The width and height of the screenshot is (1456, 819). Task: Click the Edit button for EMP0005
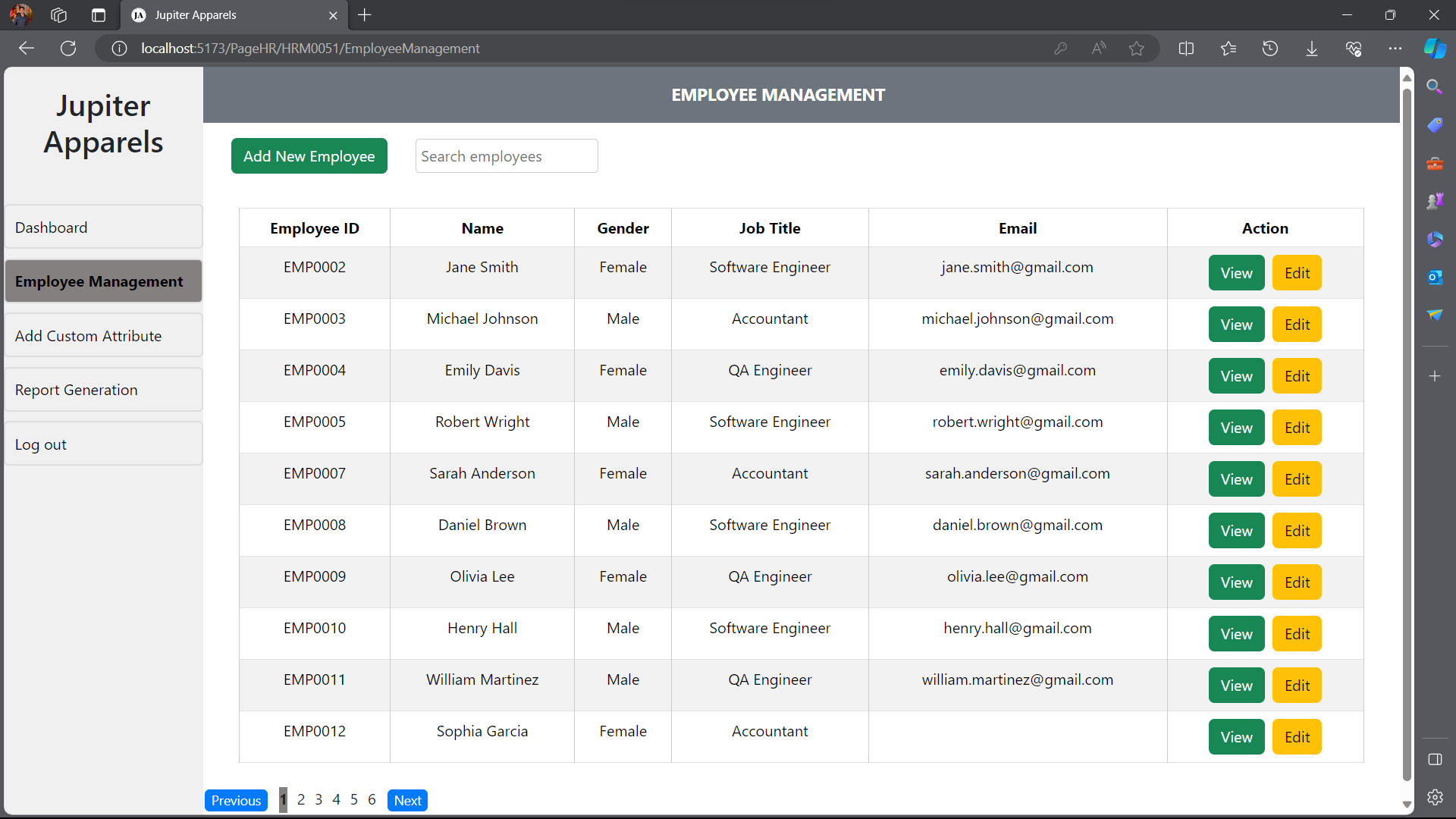click(1297, 427)
